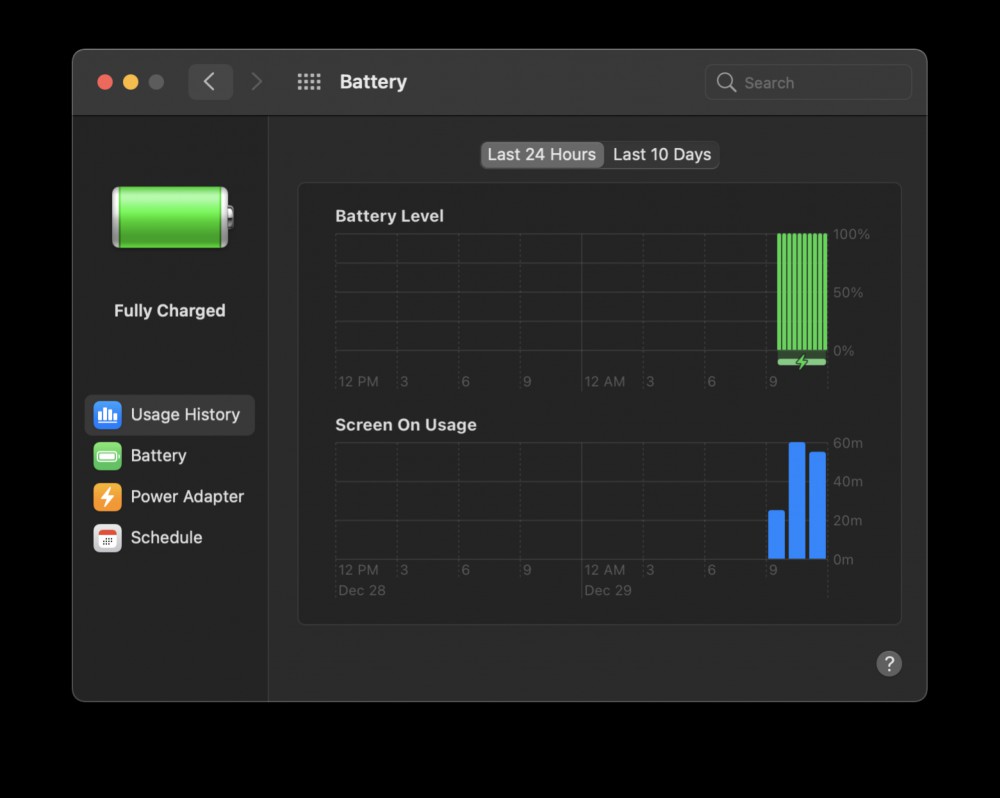The image size is (1000, 798).
Task: Click the Screen On Usage heading
Action: 406,425
